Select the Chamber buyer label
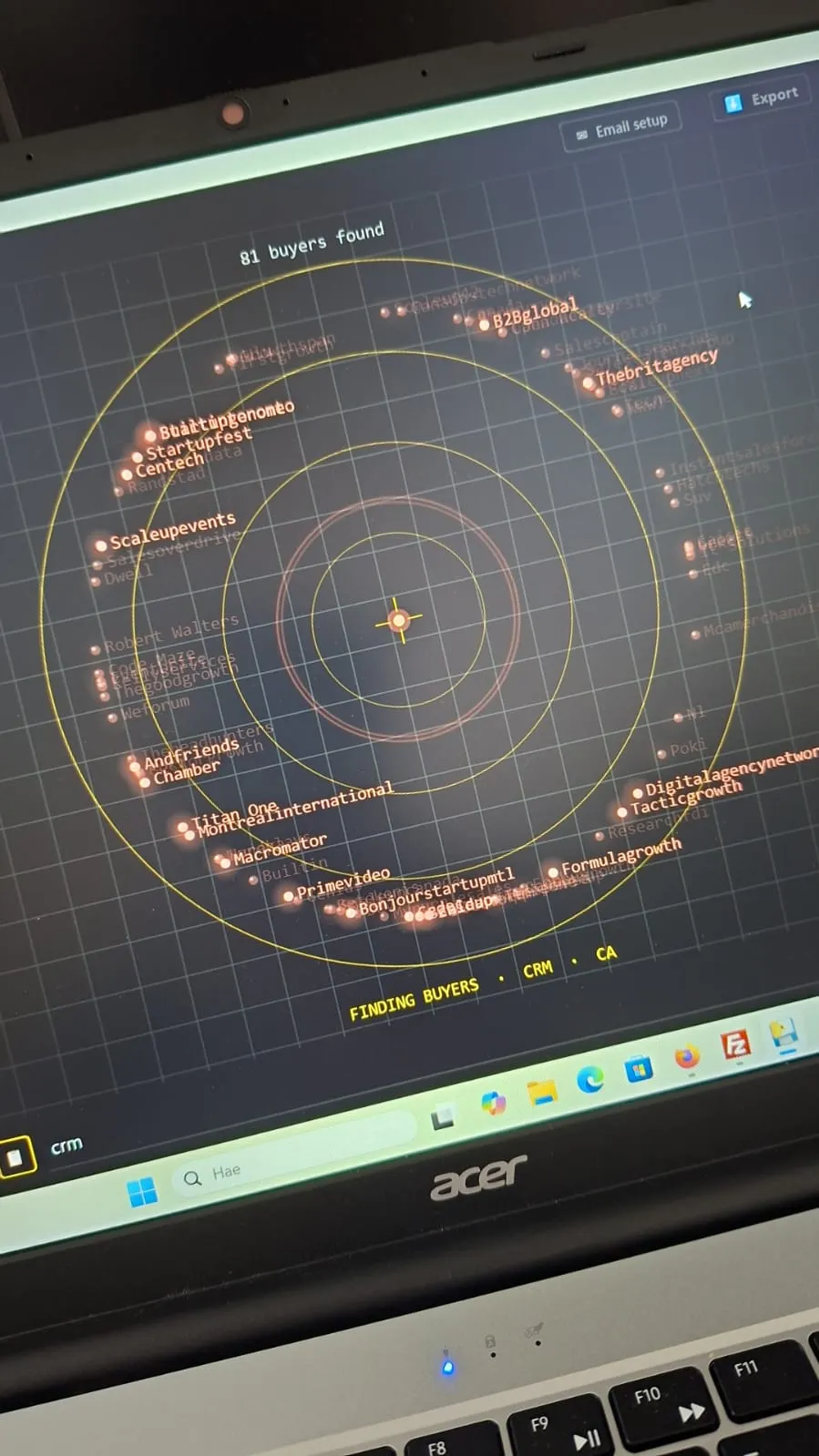819x1456 pixels. click(187, 771)
